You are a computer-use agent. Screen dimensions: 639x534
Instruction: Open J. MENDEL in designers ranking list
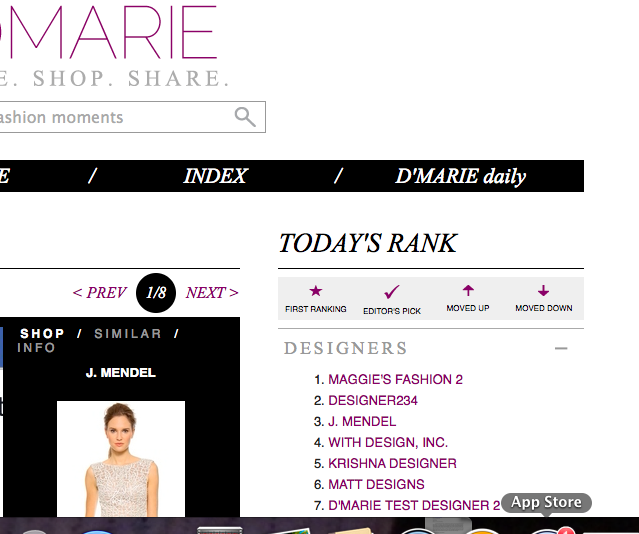coord(362,421)
